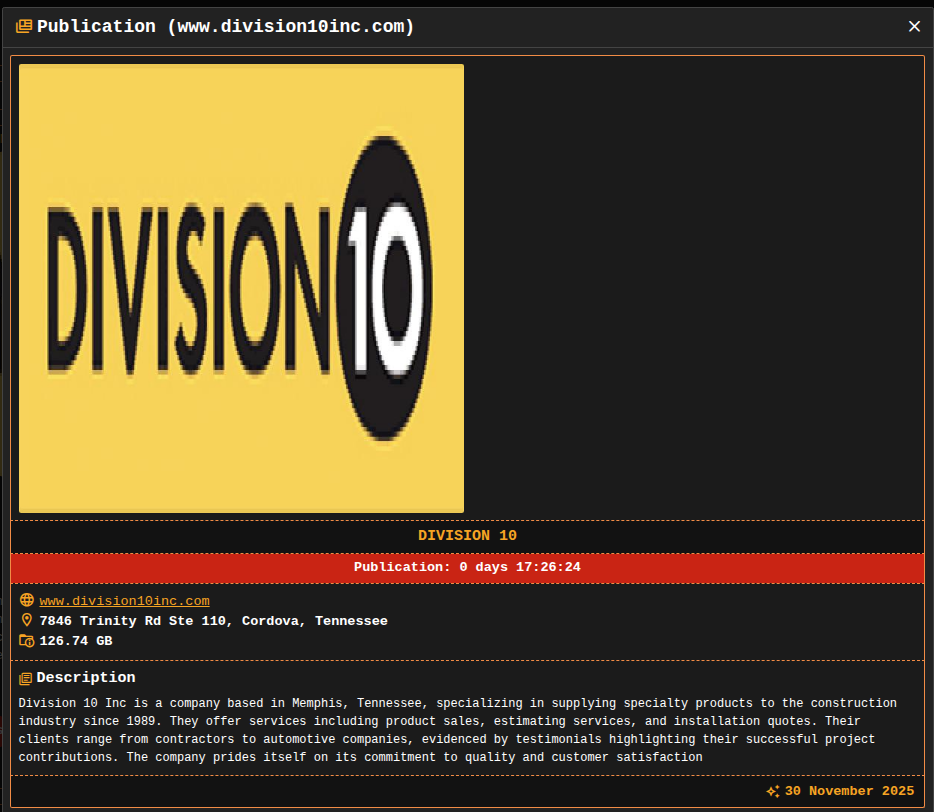Click the globe icon beside the website
The width and height of the screenshot is (934, 812).
(27, 601)
